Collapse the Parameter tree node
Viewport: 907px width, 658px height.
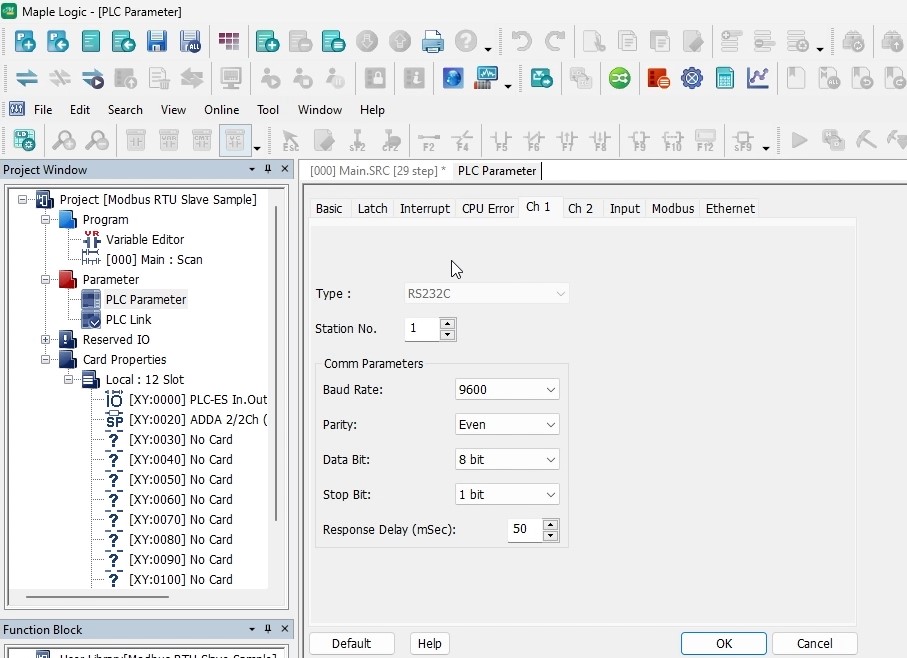(45, 280)
